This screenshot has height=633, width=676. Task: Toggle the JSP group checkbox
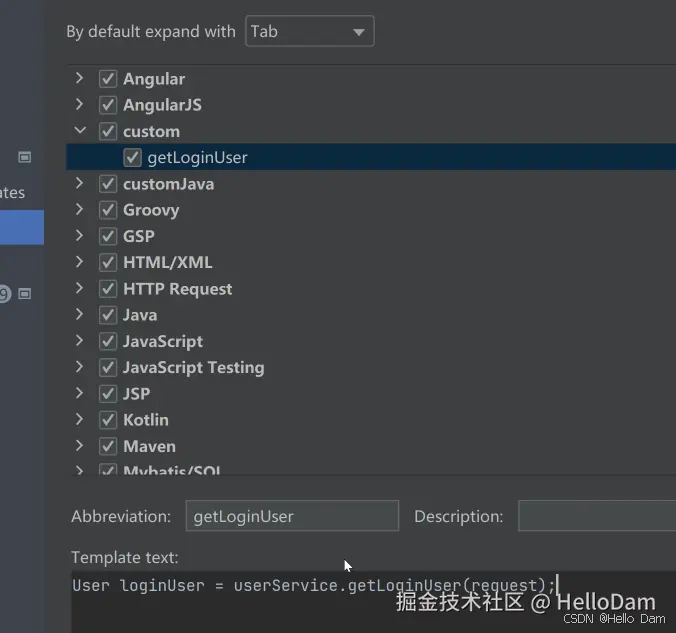[x=108, y=394]
